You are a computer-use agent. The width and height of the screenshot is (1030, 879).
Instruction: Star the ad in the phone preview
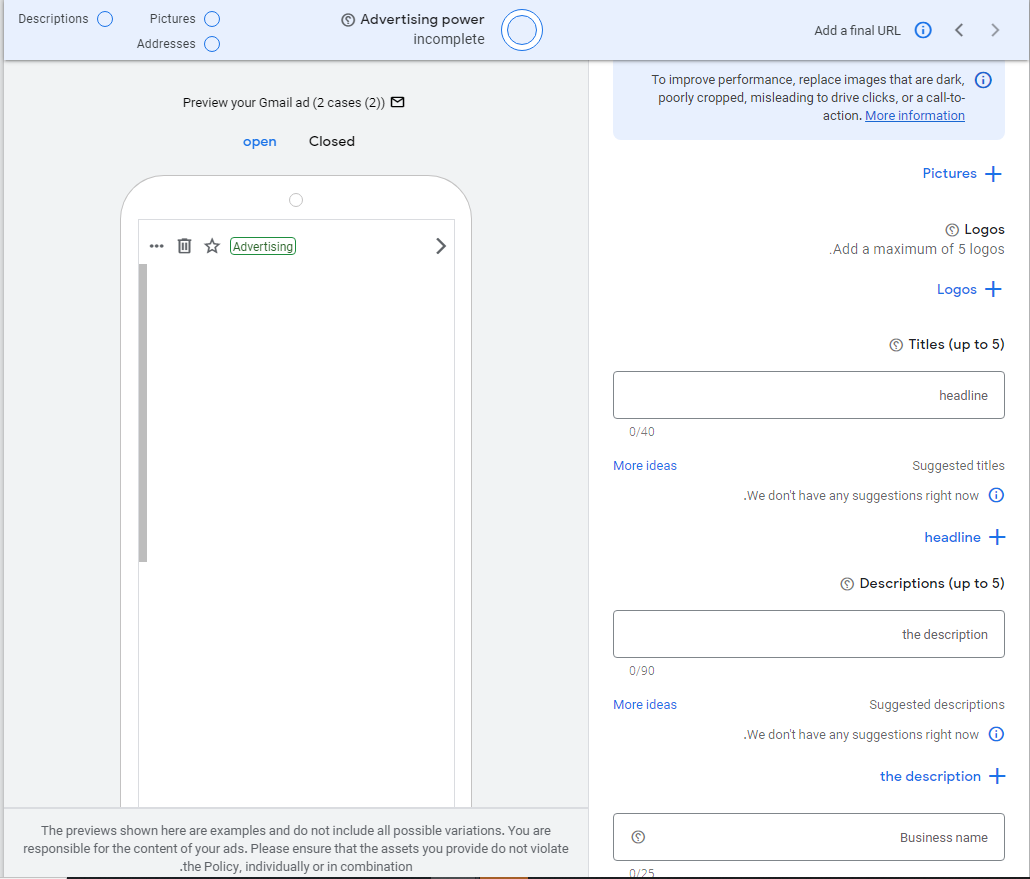pyautogui.click(x=212, y=246)
